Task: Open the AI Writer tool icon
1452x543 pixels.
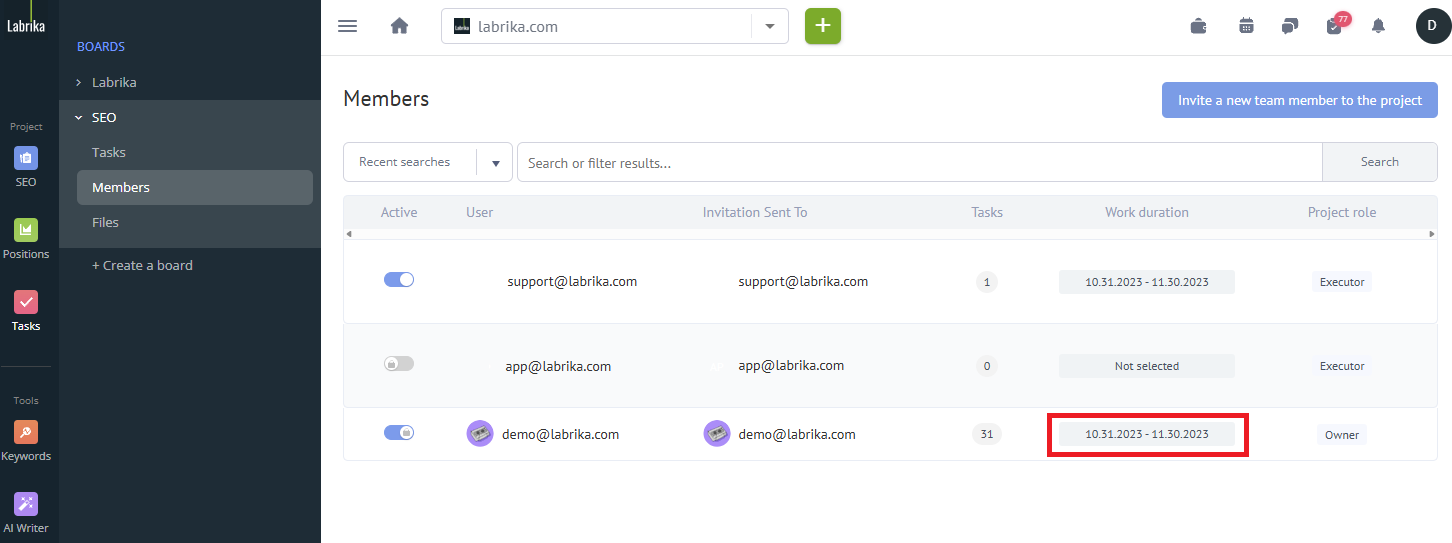Action: pyautogui.click(x=26, y=504)
